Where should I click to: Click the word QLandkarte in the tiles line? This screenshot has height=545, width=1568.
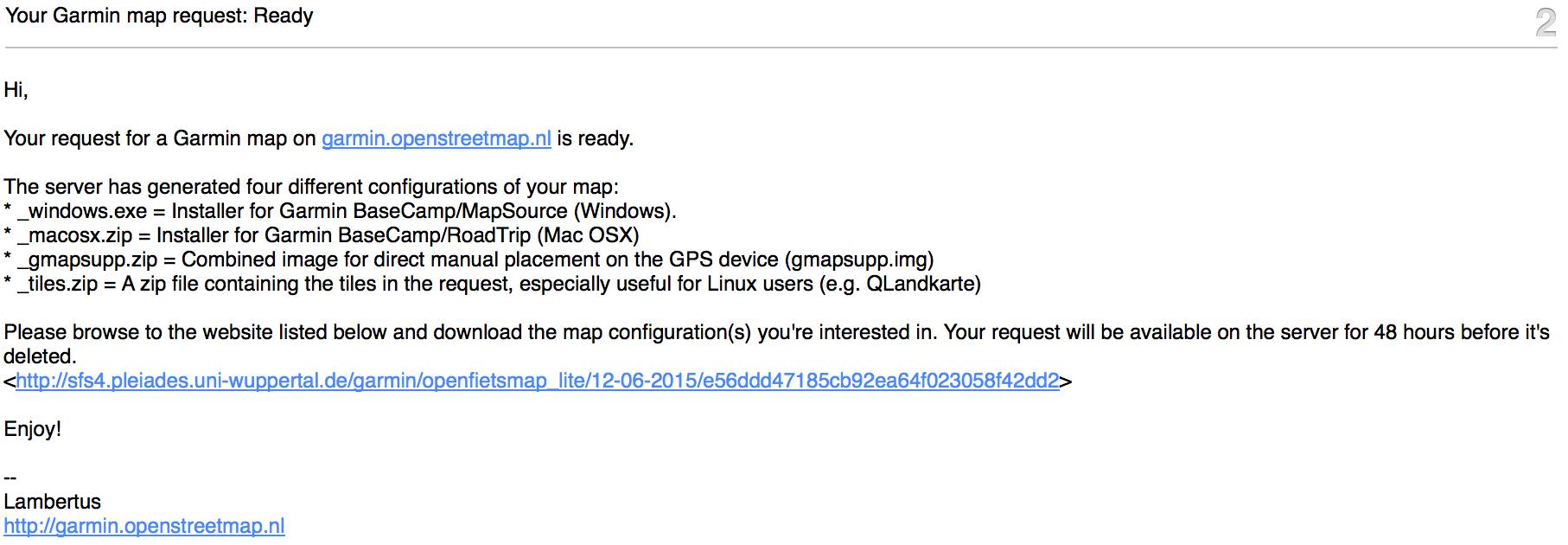point(919,284)
